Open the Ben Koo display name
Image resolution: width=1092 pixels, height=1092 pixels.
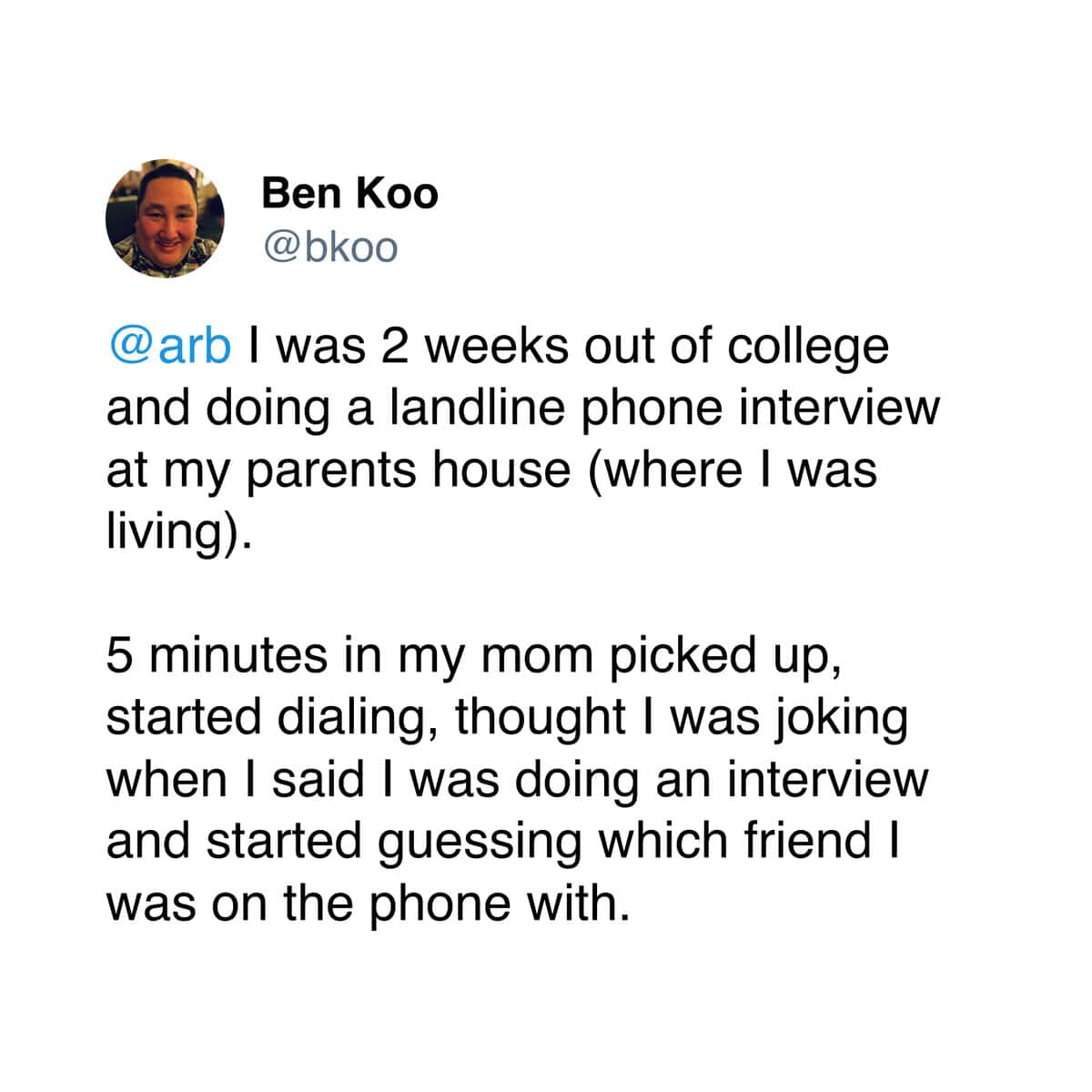pyautogui.click(x=349, y=193)
